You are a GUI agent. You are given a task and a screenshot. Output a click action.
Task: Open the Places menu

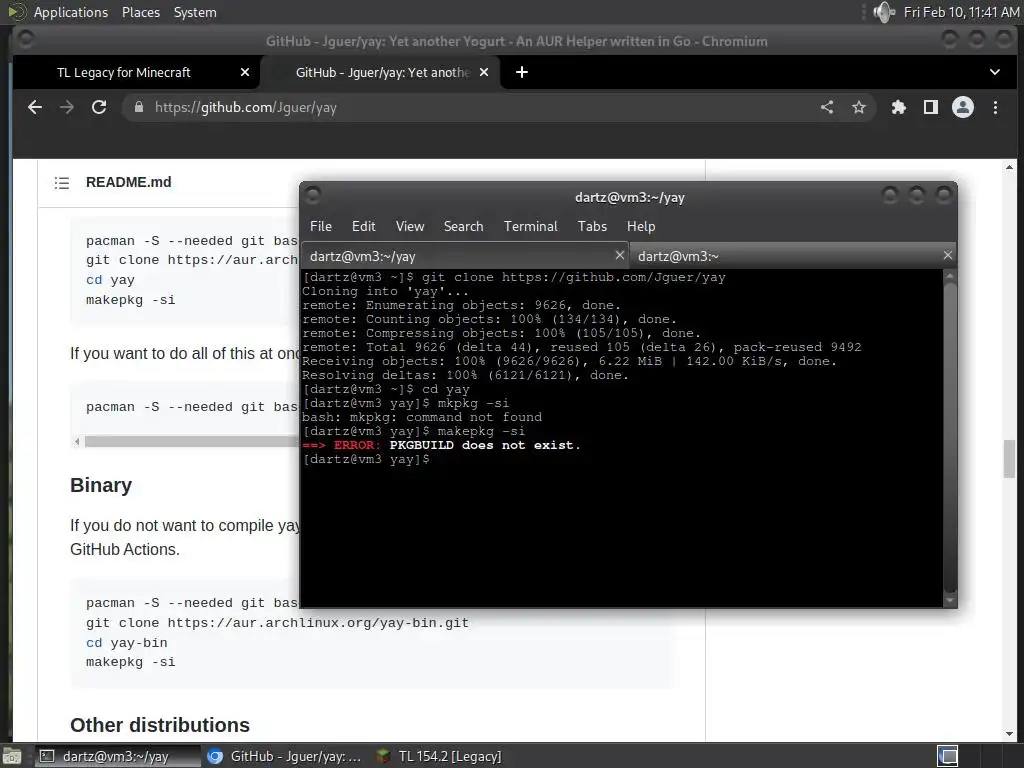point(141,12)
